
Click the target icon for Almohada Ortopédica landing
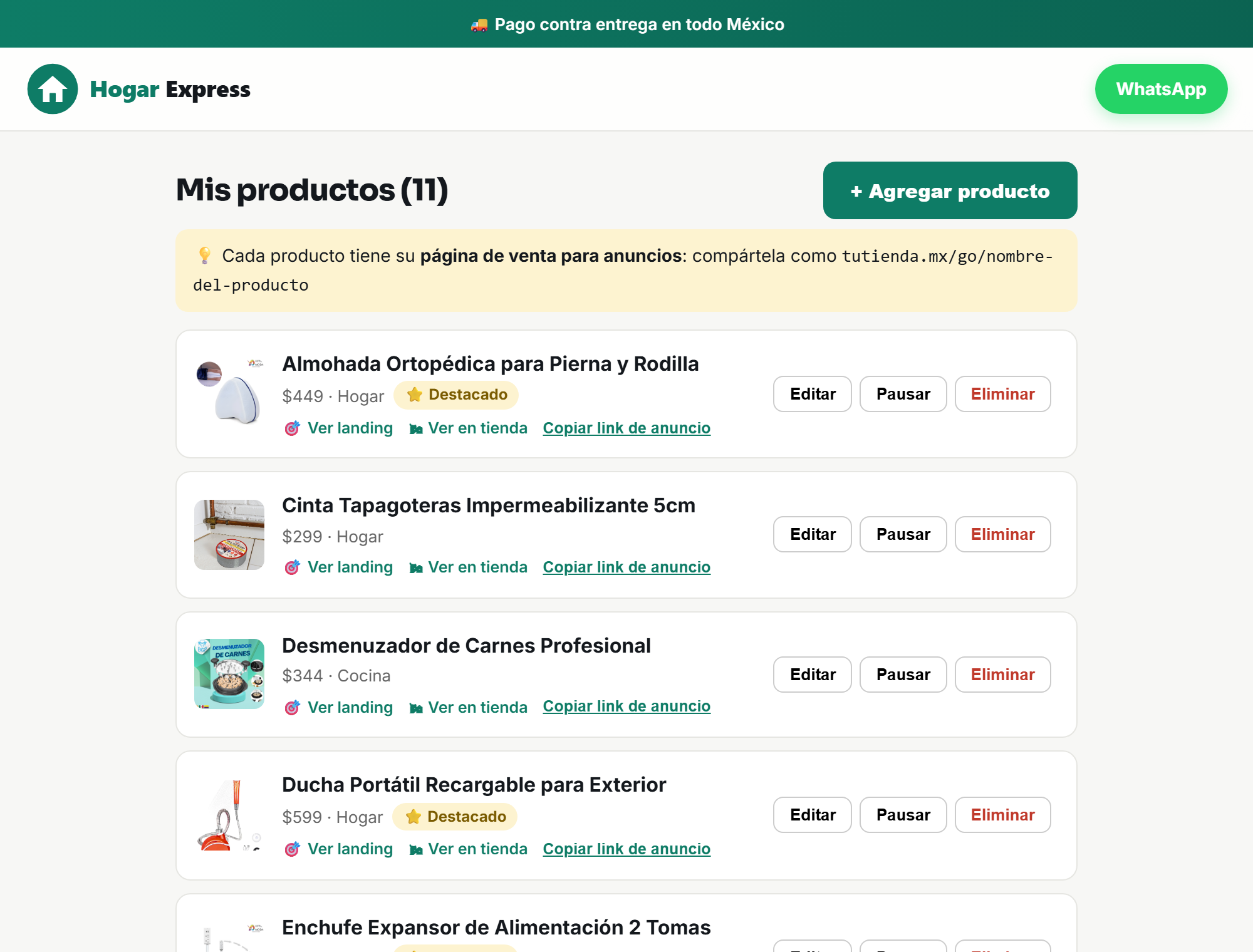click(292, 428)
